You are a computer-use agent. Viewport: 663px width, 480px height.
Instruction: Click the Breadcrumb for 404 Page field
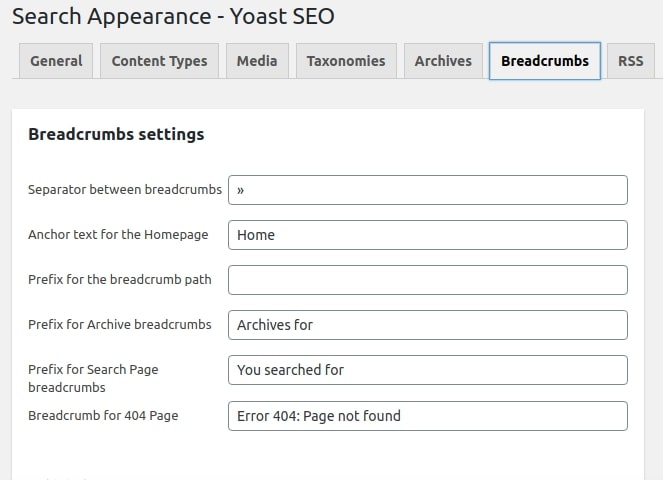427,416
